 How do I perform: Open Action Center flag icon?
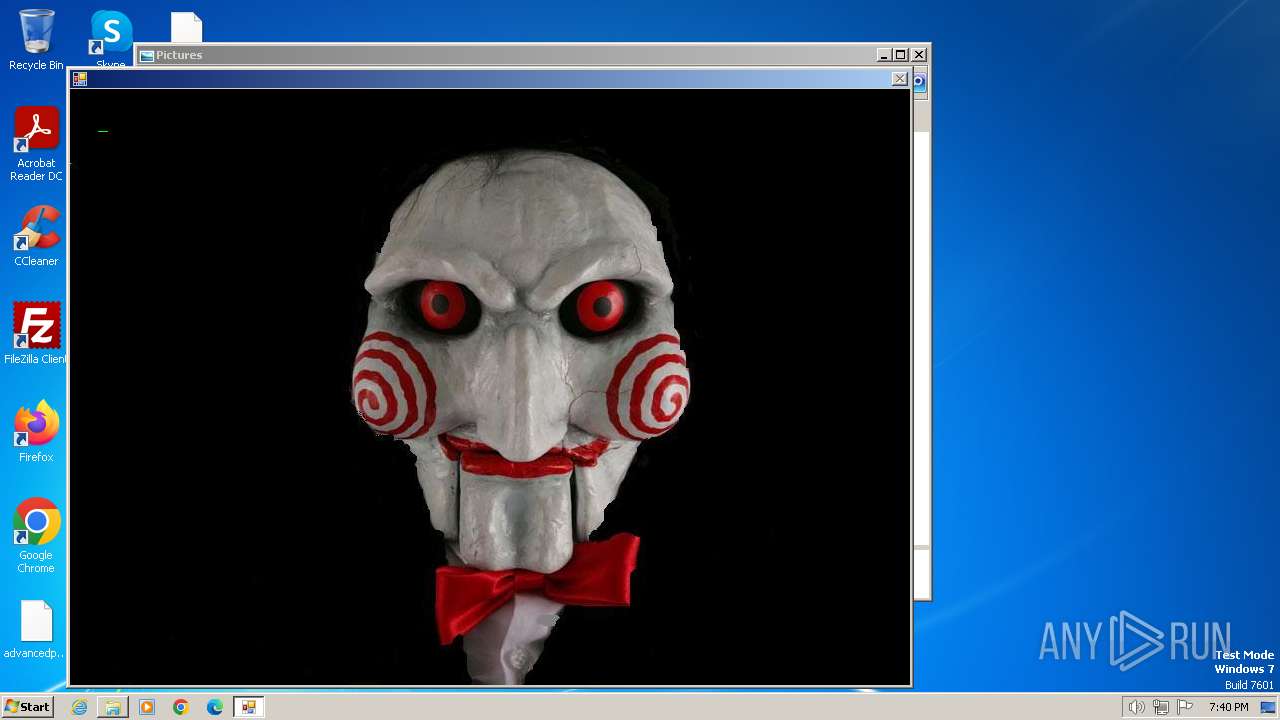1185,707
